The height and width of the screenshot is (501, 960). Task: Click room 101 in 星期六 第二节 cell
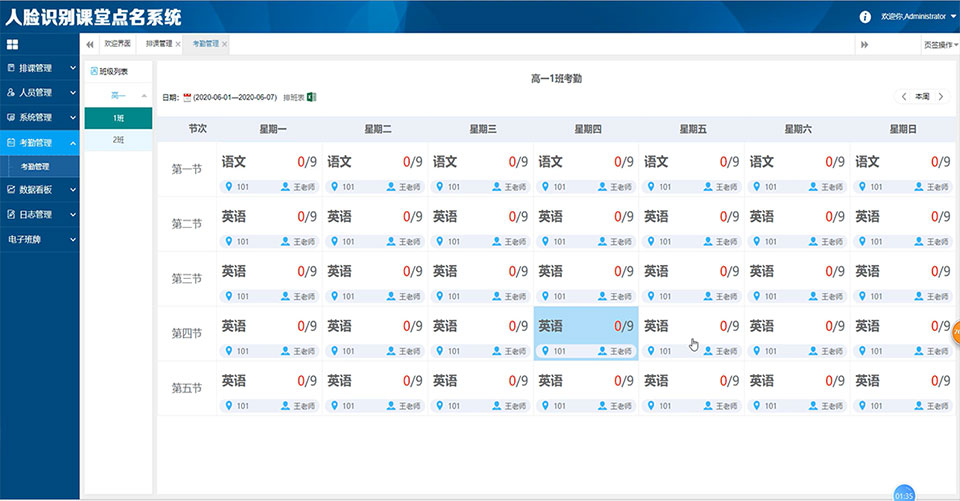771,242
